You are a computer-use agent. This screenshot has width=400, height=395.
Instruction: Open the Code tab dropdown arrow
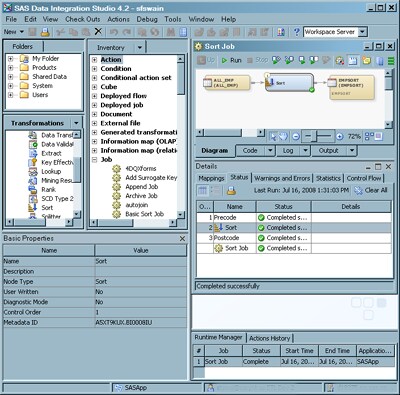(x=270, y=151)
